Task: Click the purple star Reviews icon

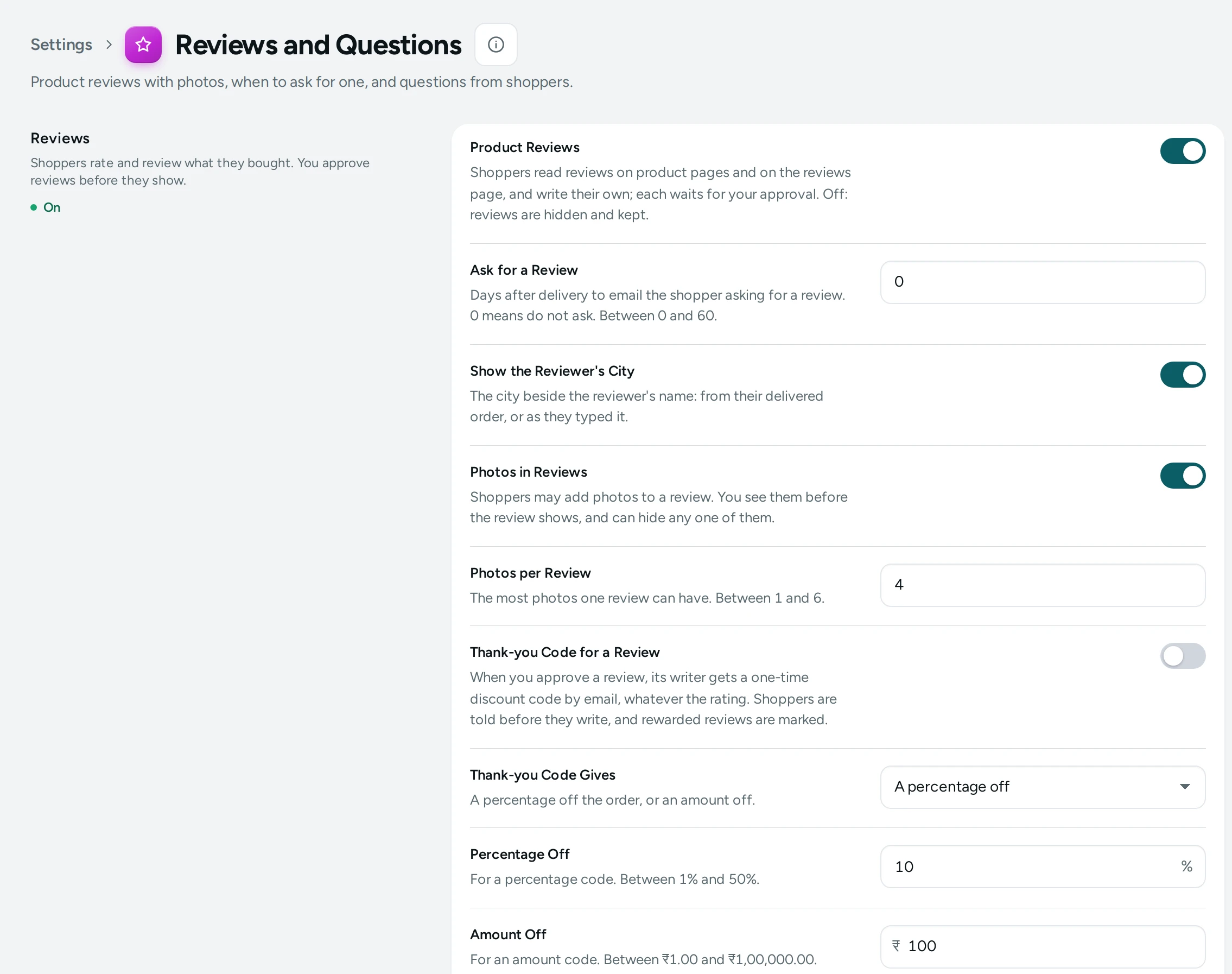Action: tap(143, 45)
